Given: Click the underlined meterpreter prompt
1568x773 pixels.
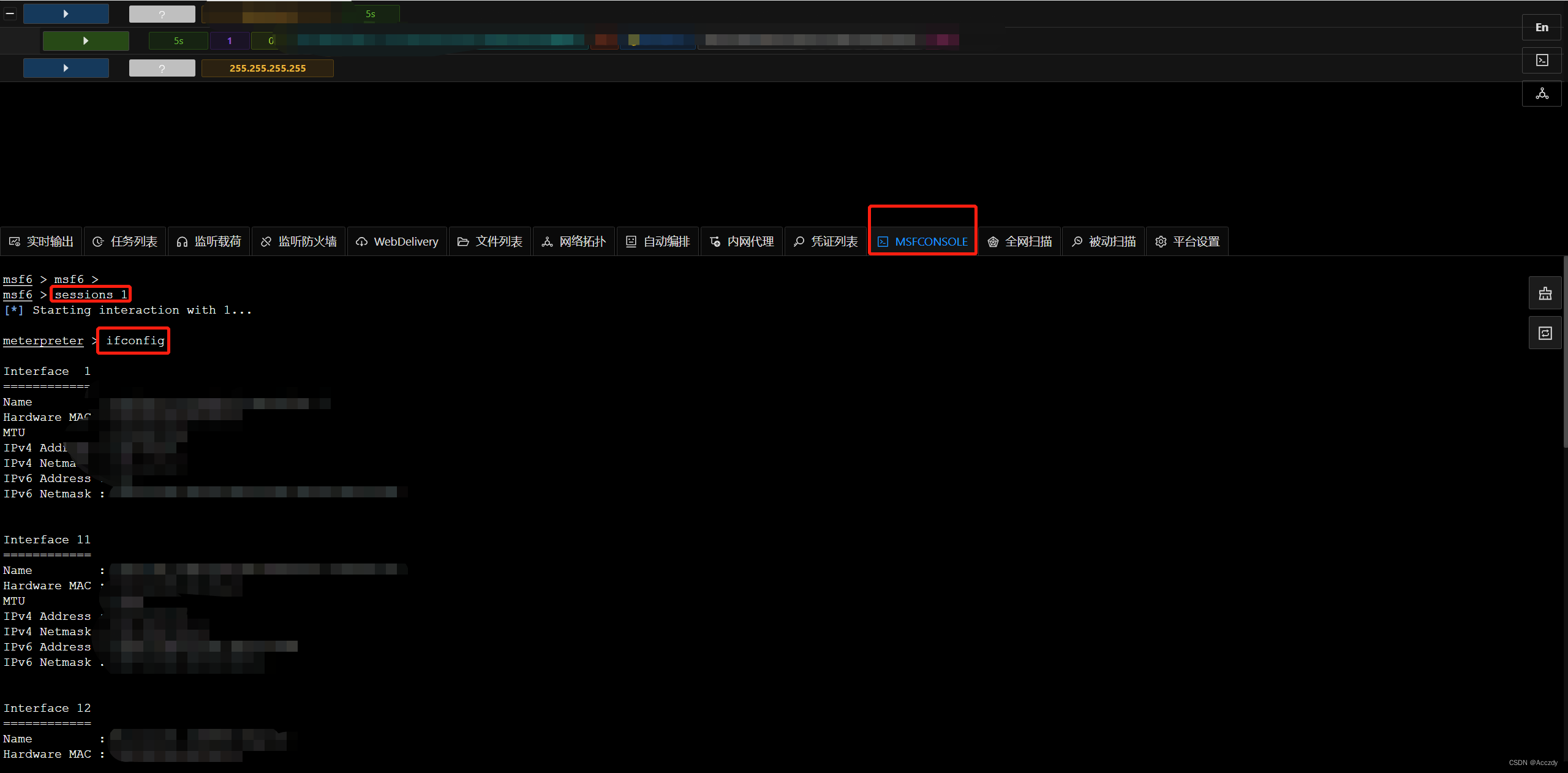Looking at the screenshot, I should coord(43,341).
